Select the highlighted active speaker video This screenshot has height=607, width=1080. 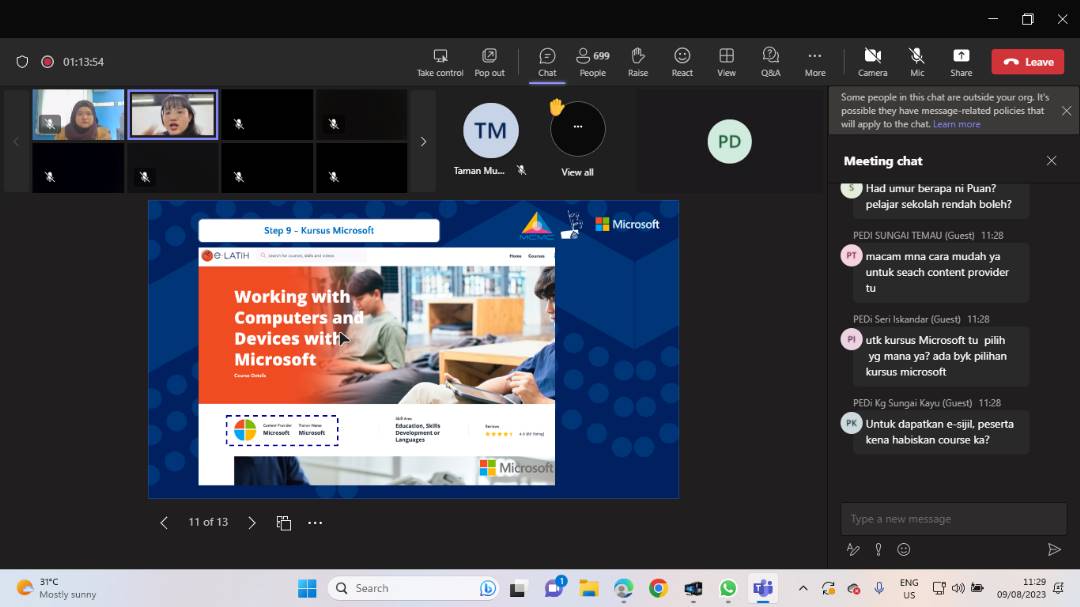pos(173,114)
